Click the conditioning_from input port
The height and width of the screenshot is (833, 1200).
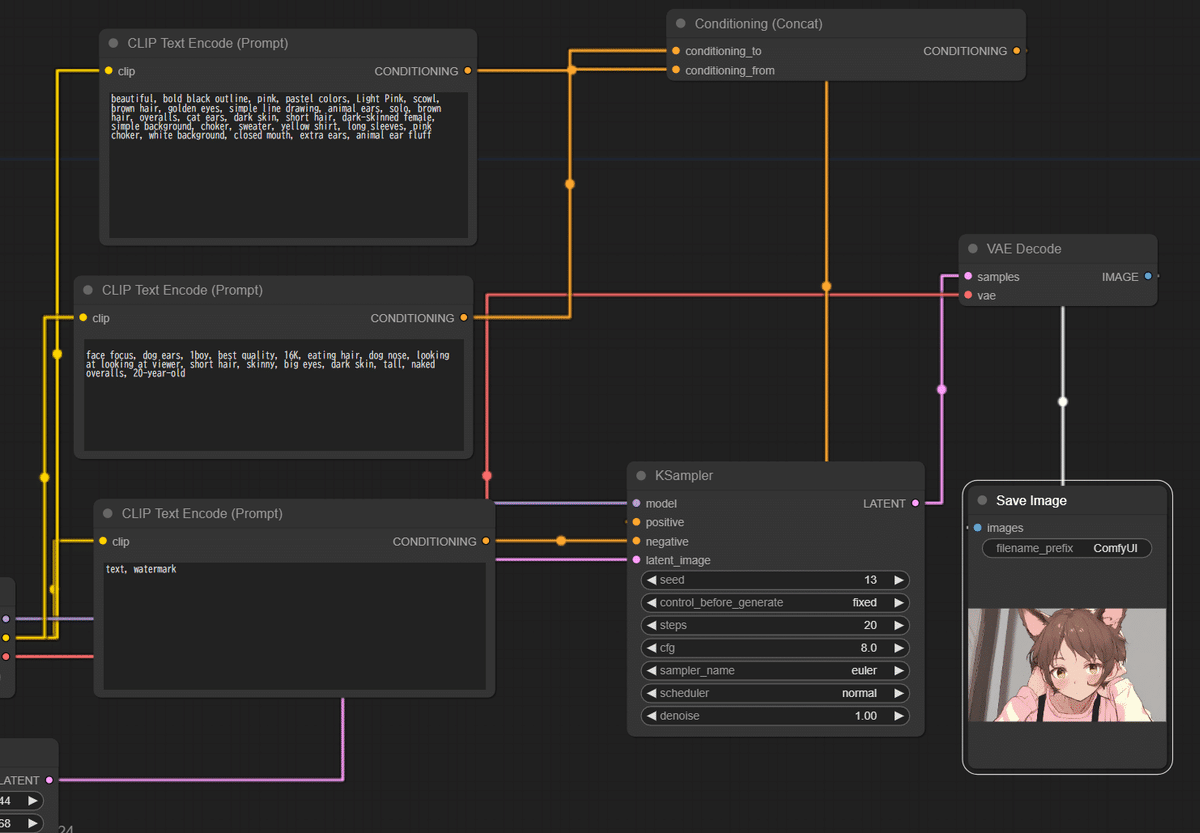point(676,70)
